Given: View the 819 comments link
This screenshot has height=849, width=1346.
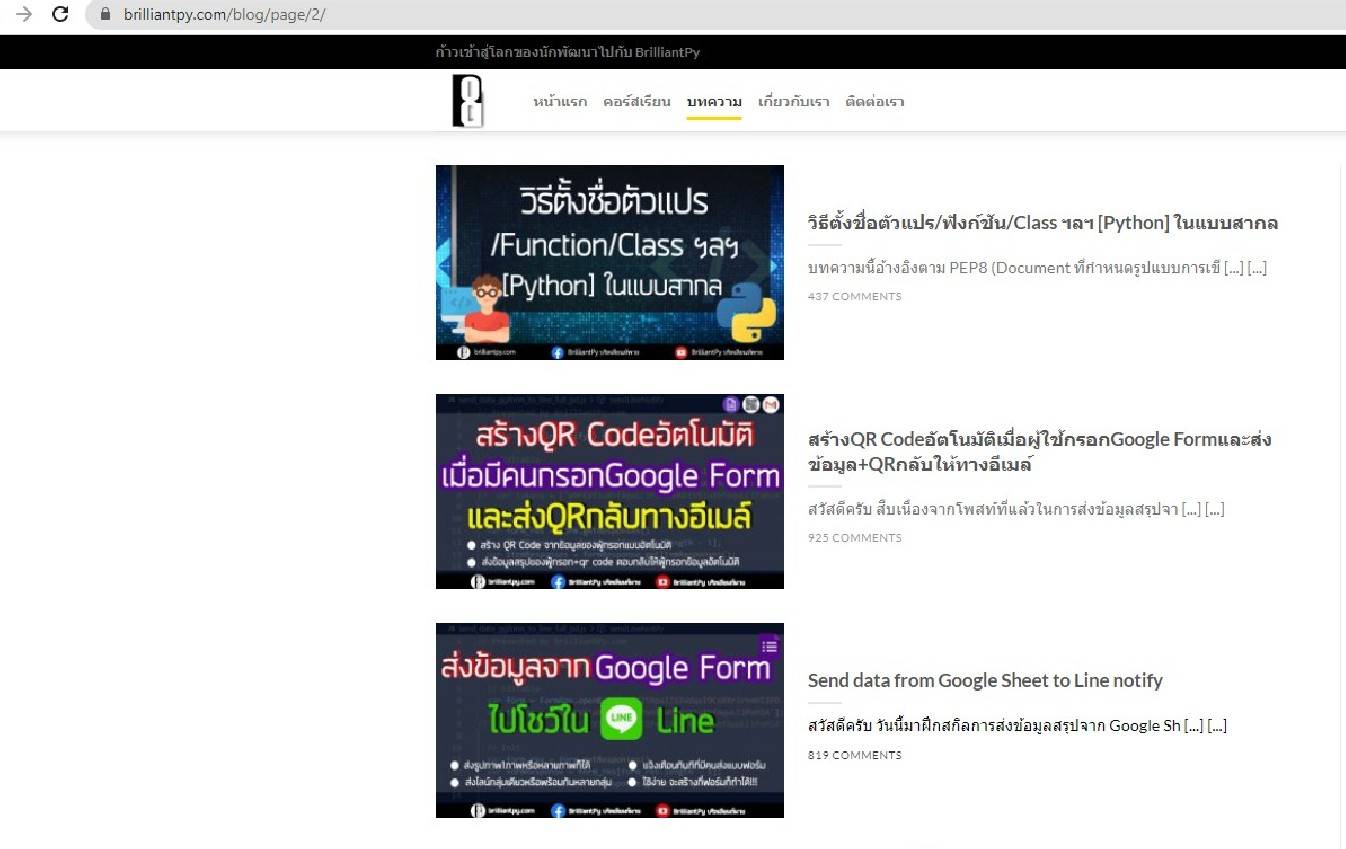Looking at the screenshot, I should tap(854, 755).
